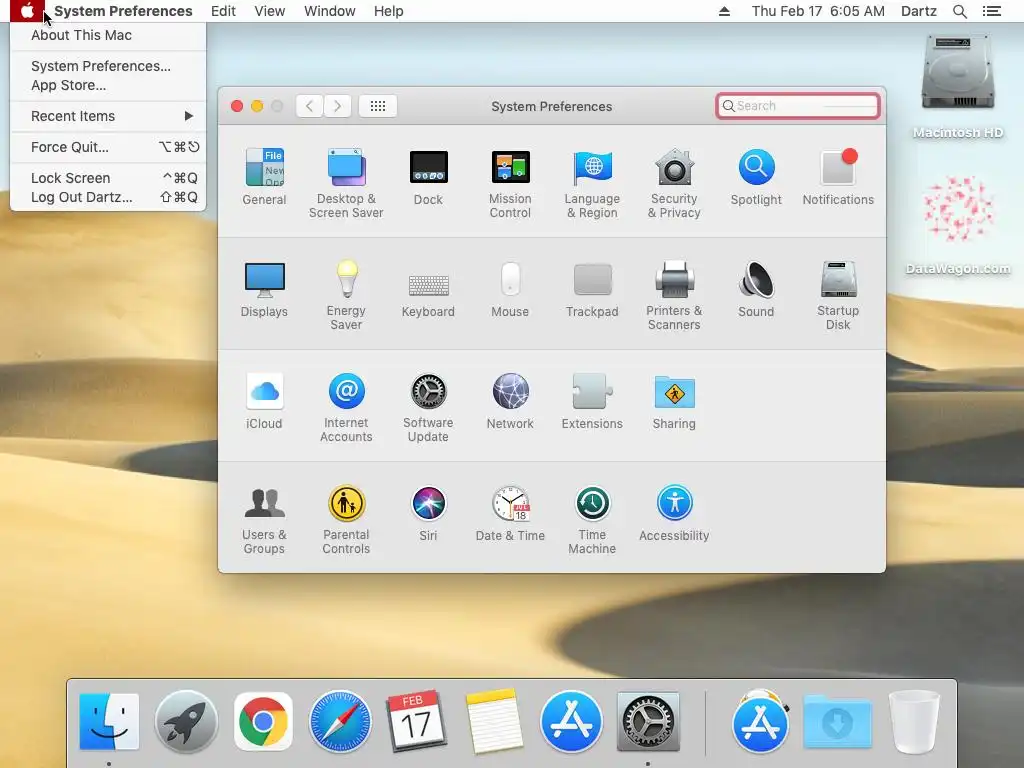
Task: Open the View menu
Action: tap(270, 11)
